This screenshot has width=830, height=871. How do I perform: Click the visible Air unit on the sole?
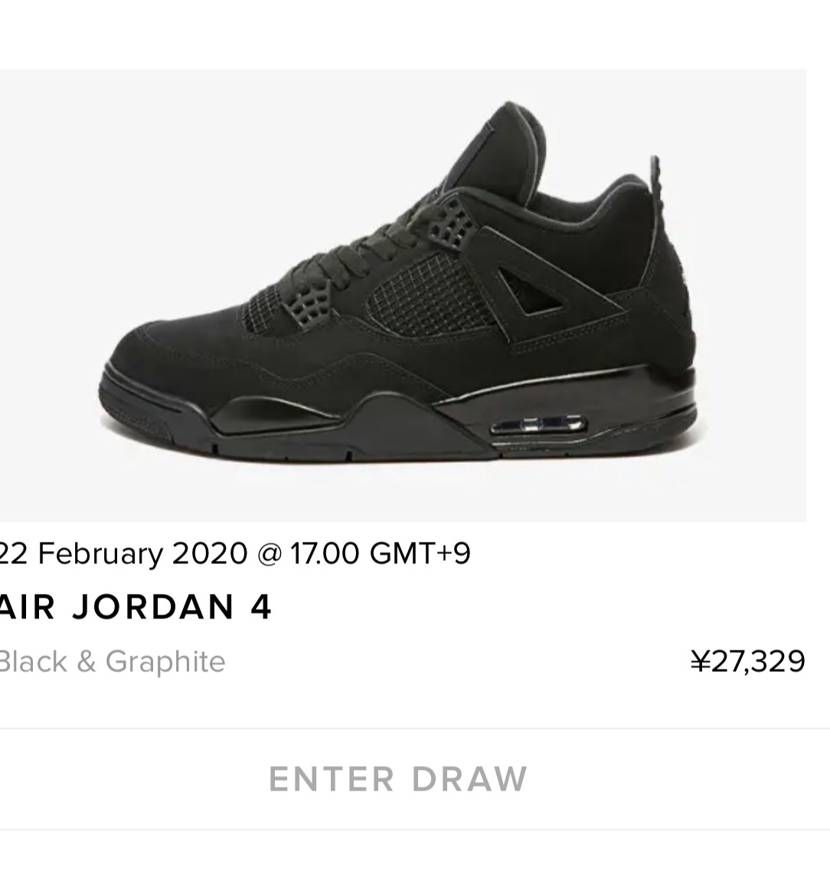pyautogui.click(x=538, y=426)
